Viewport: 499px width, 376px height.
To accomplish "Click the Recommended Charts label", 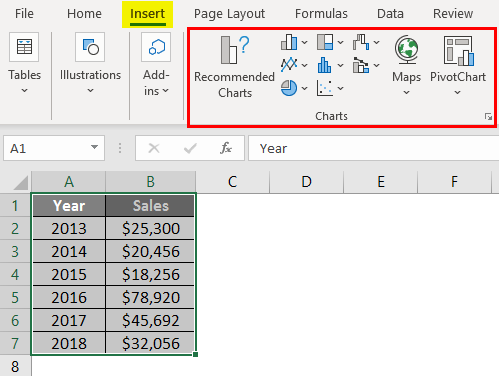I will click(x=235, y=85).
